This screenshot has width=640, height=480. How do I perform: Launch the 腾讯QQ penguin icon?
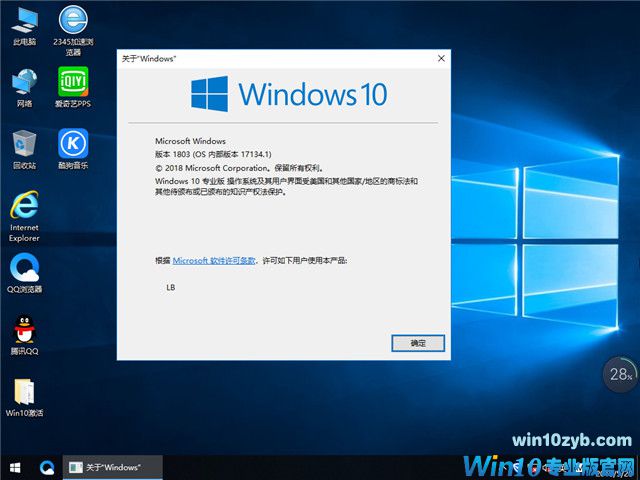click(24, 335)
